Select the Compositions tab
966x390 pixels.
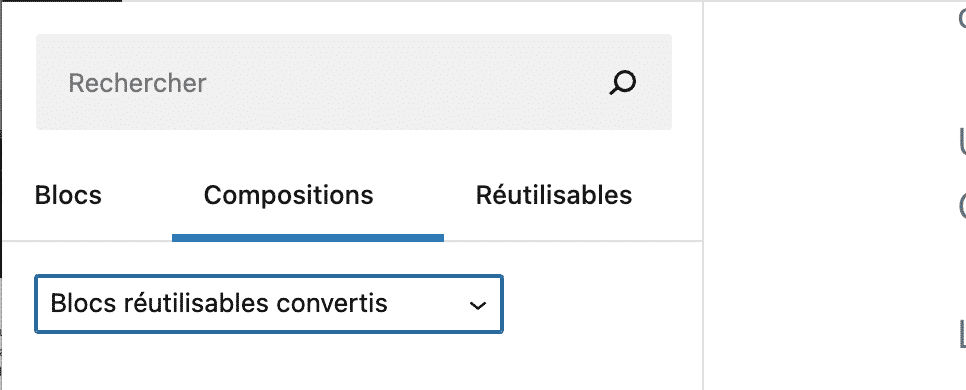tap(288, 195)
